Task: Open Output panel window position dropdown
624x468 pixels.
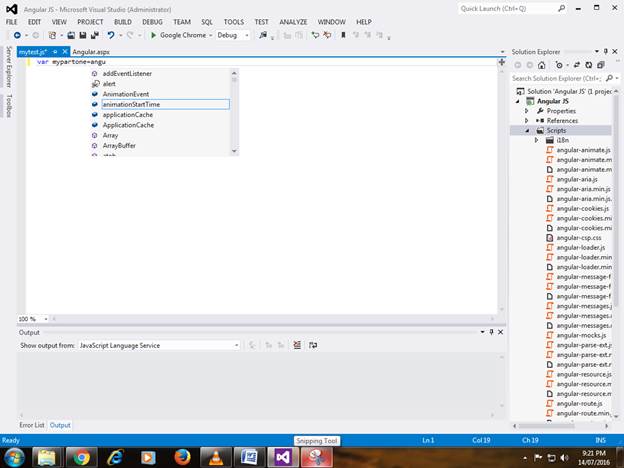Action: (482, 332)
